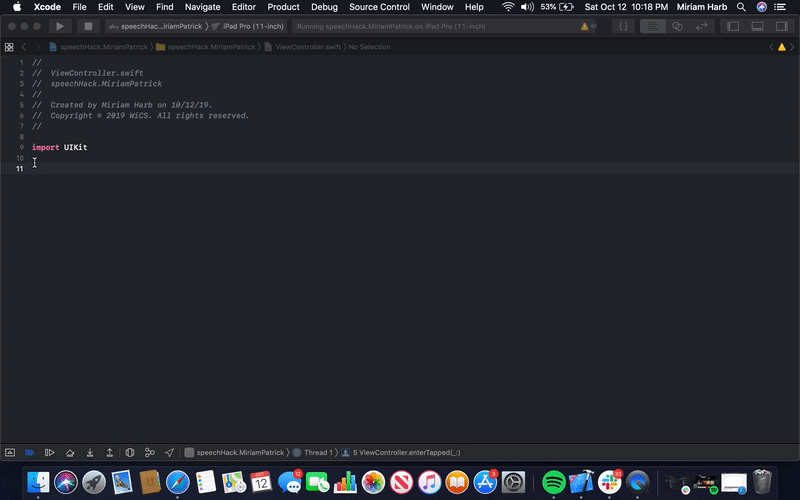Open the Debug menu

coord(324,7)
